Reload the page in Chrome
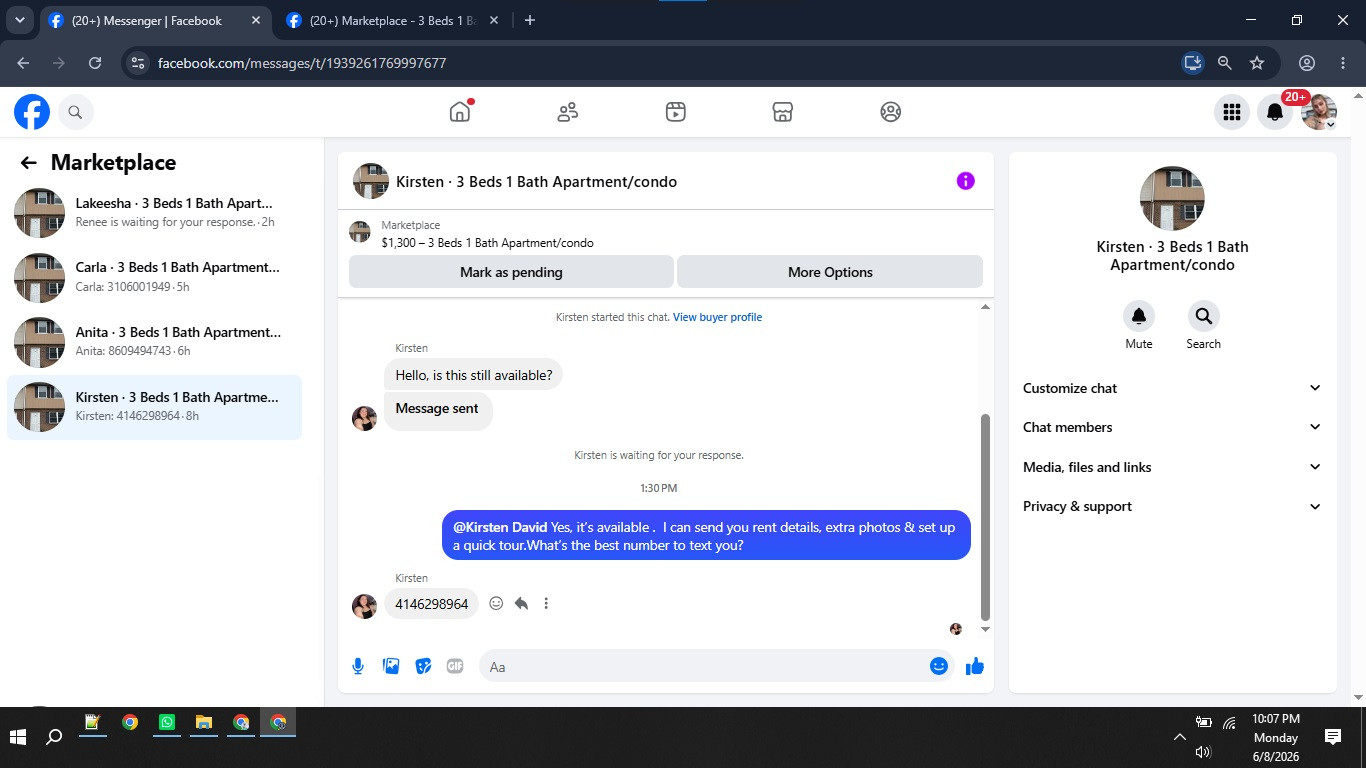This screenshot has width=1366, height=768. tap(95, 62)
